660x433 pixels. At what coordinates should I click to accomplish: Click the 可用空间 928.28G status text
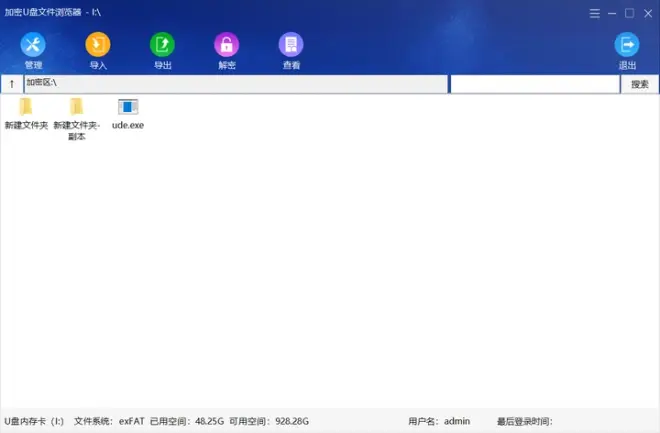(269, 422)
